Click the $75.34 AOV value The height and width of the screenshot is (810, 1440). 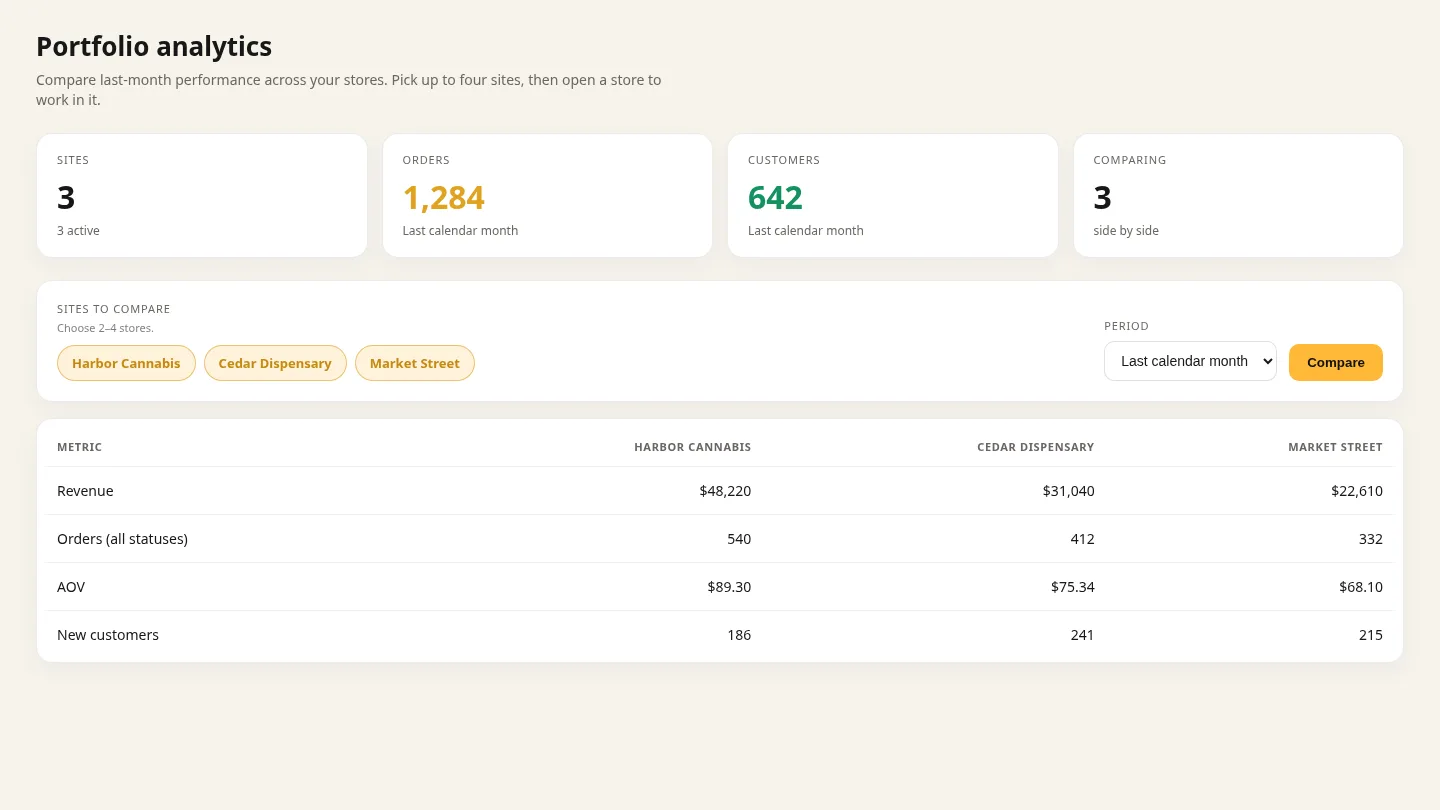point(1073,587)
